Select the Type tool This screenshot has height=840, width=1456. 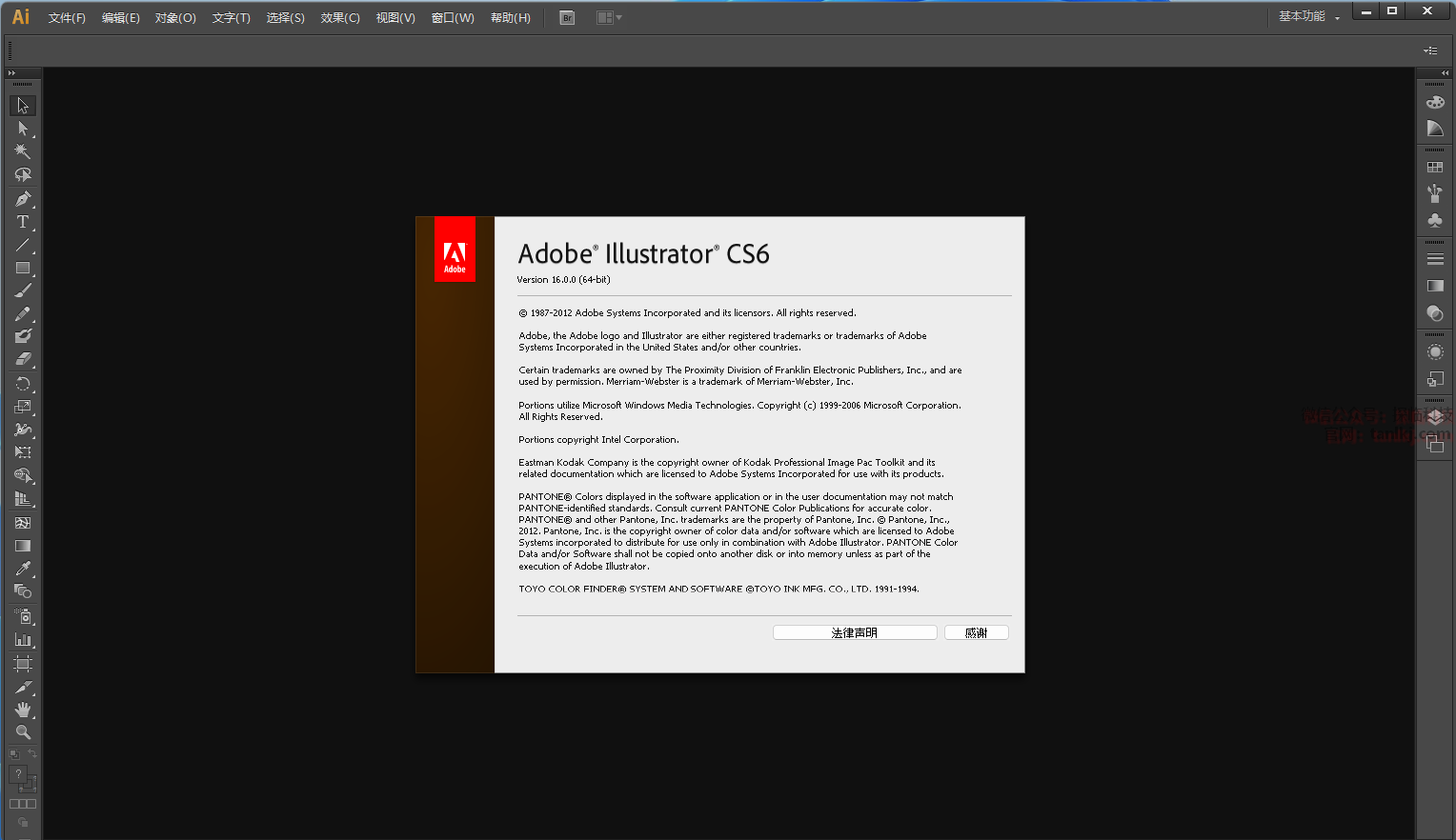point(23,222)
